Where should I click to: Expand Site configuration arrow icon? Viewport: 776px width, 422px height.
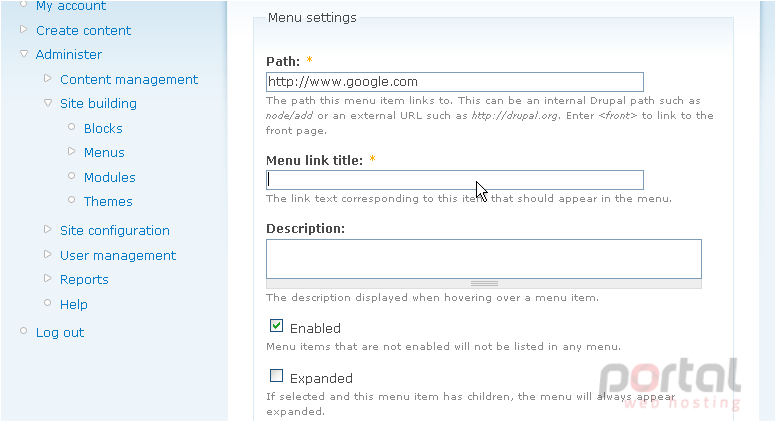(x=48, y=229)
